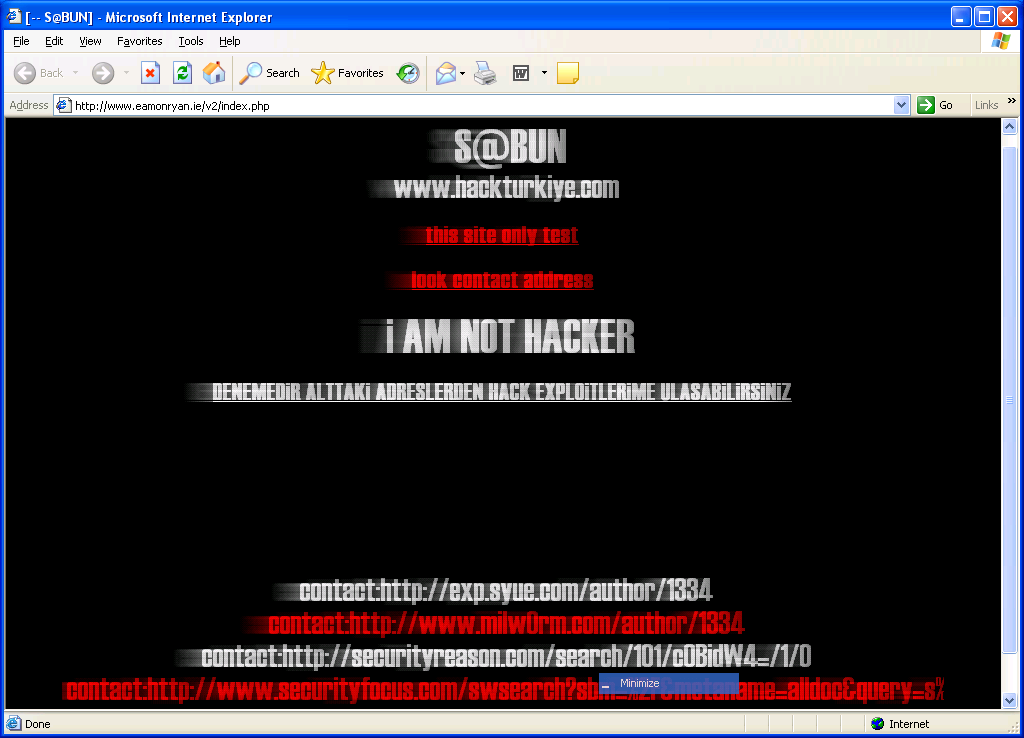
Task: Click the milw0rm.com contact address
Action: point(506,623)
